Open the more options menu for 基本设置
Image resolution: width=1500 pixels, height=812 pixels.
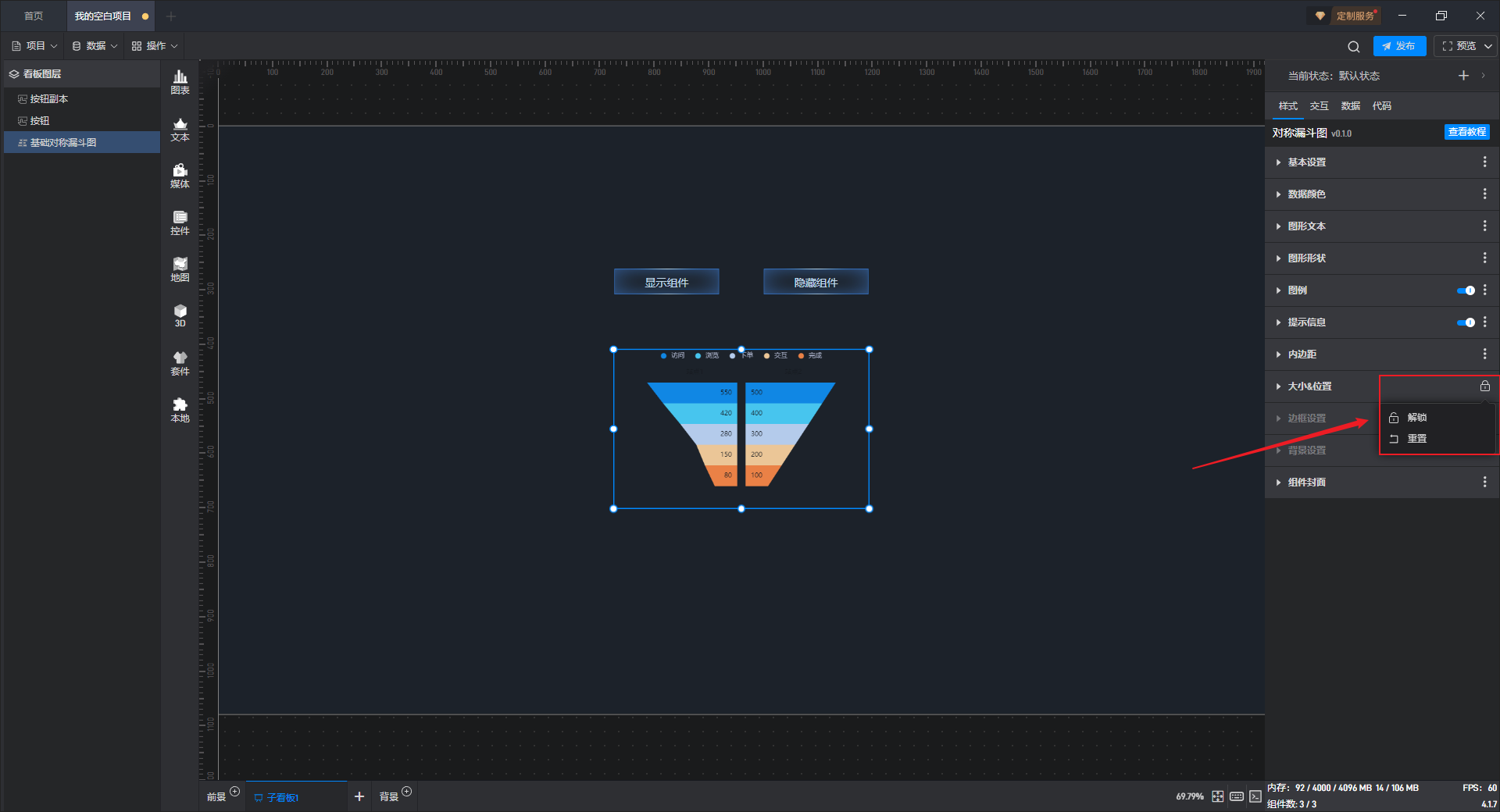1484,162
